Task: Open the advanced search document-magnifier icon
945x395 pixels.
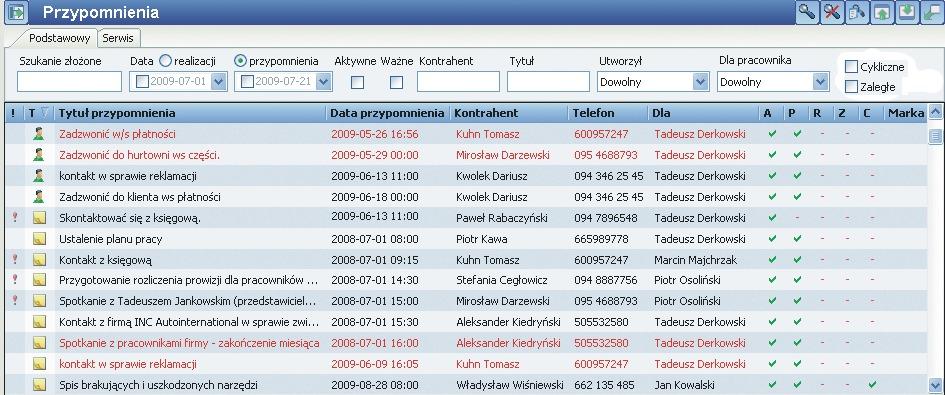Action: click(856, 12)
